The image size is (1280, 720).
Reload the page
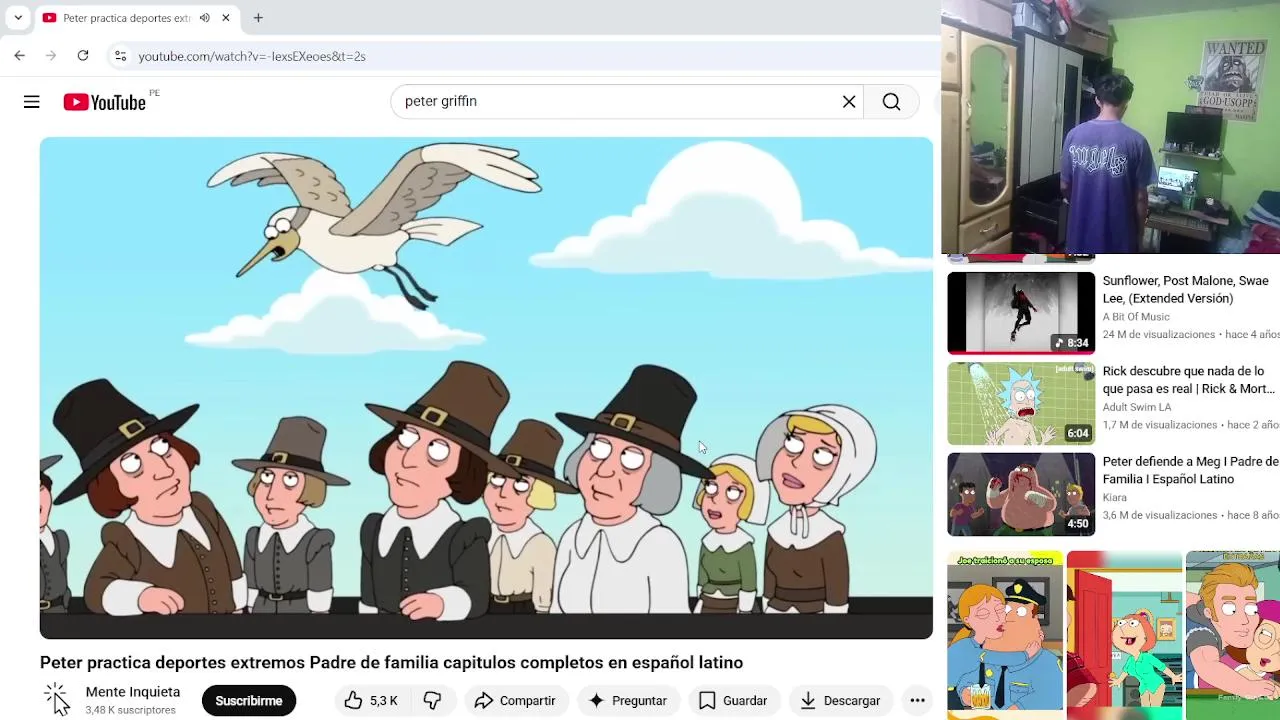pyautogui.click(x=83, y=56)
